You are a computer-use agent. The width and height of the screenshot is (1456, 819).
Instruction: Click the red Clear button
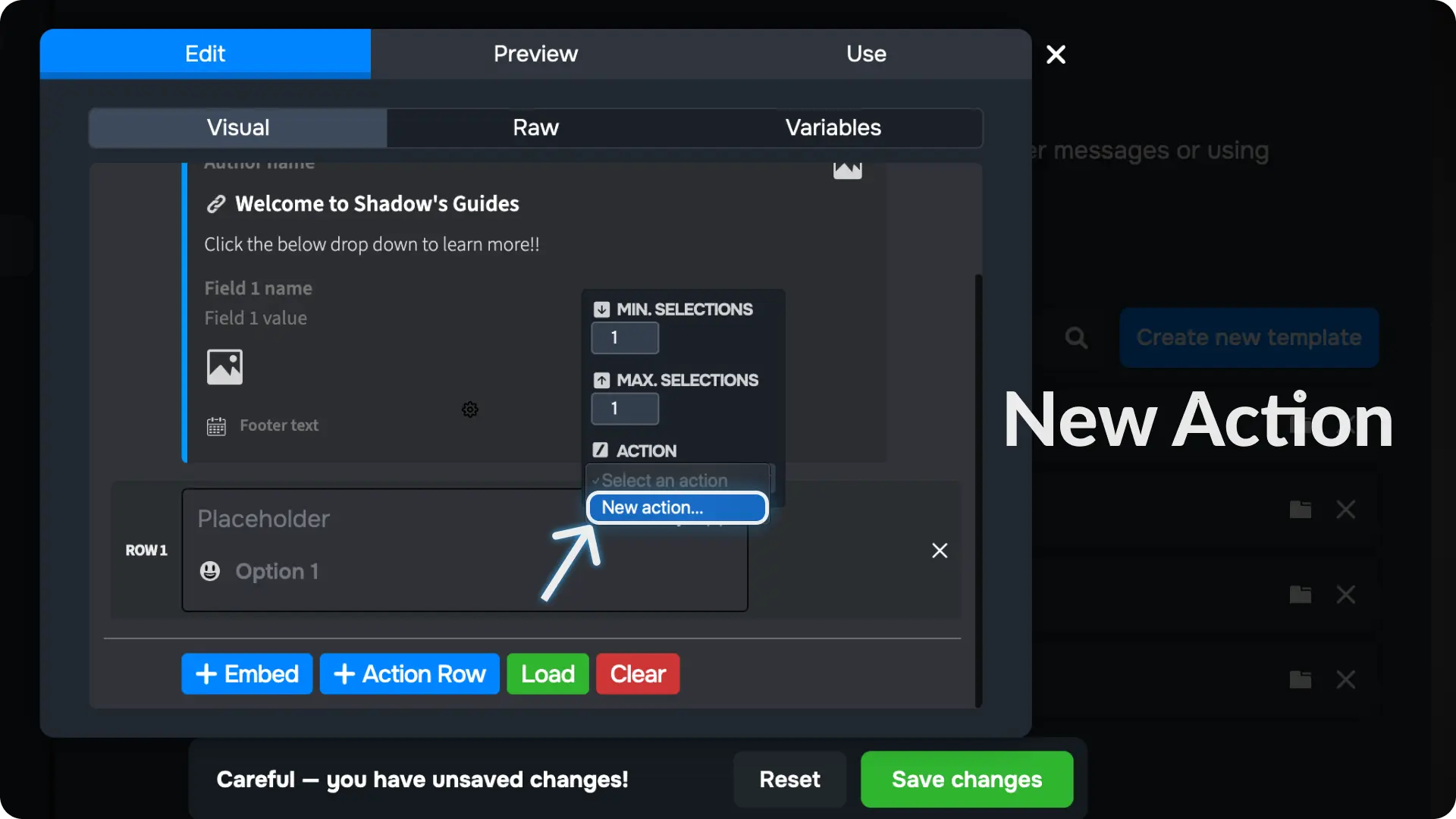click(x=638, y=674)
